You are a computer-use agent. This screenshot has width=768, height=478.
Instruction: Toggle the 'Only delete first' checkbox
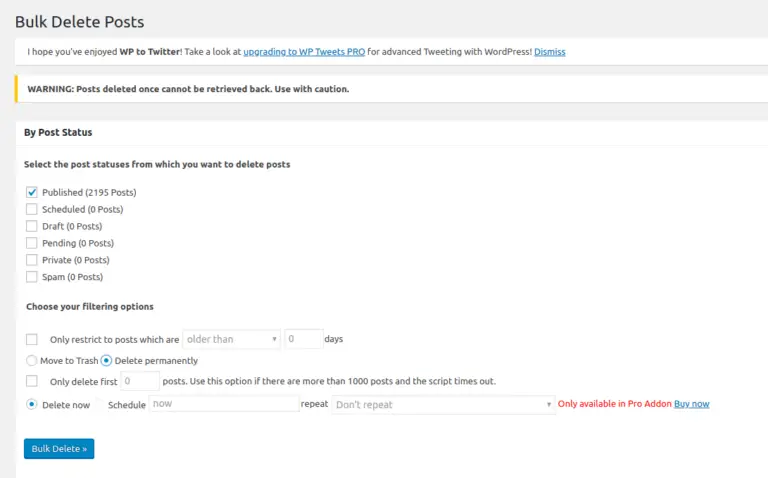tap(32, 381)
